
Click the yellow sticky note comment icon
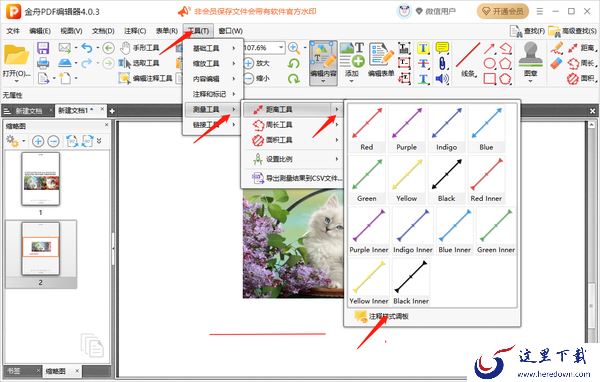pos(442,48)
